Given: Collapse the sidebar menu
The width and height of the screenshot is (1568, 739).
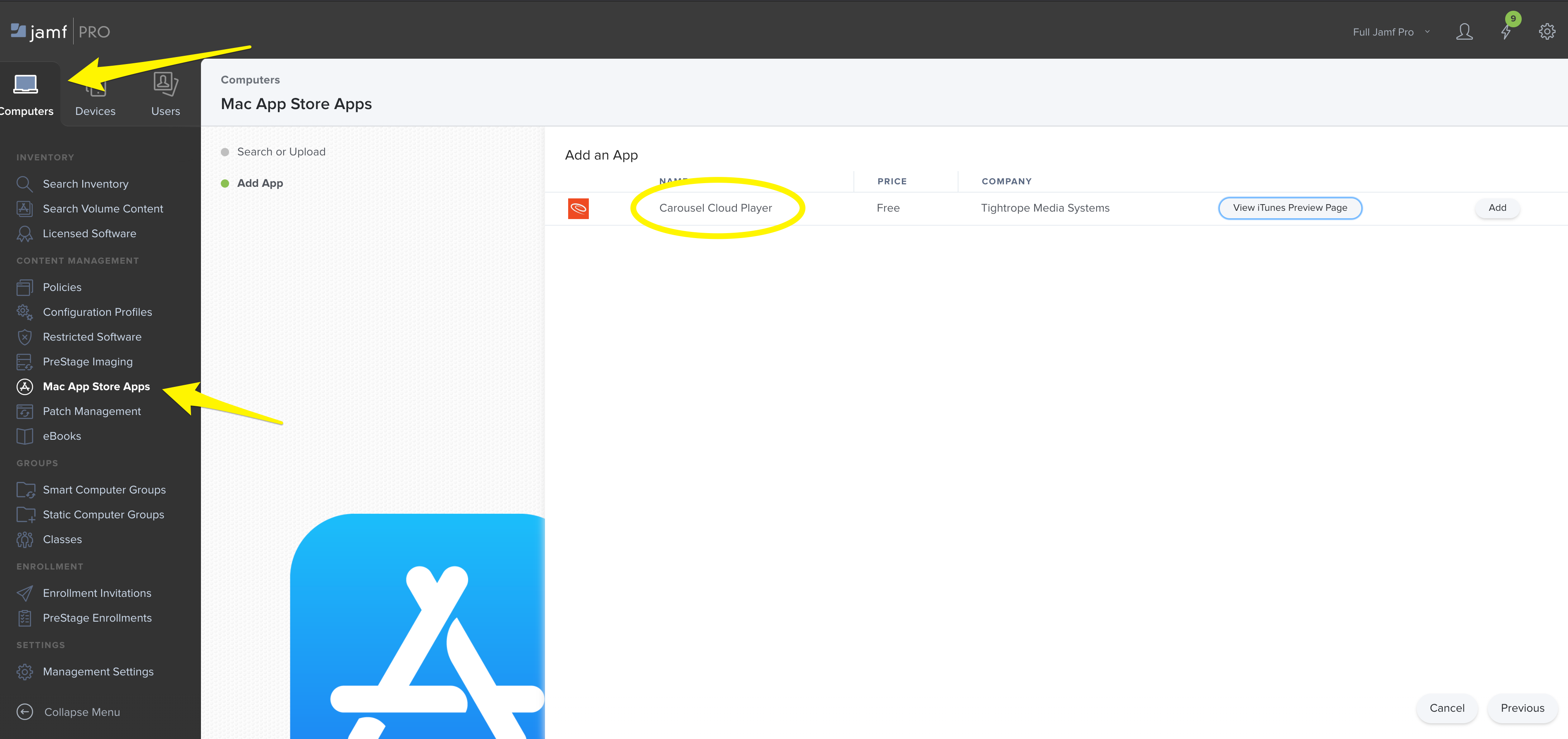Looking at the screenshot, I should pos(81,712).
